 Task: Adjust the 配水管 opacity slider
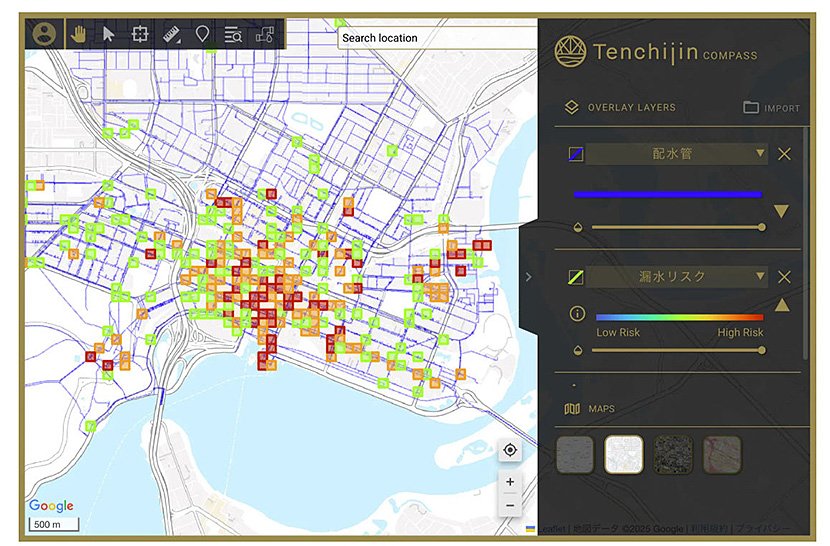679,227
